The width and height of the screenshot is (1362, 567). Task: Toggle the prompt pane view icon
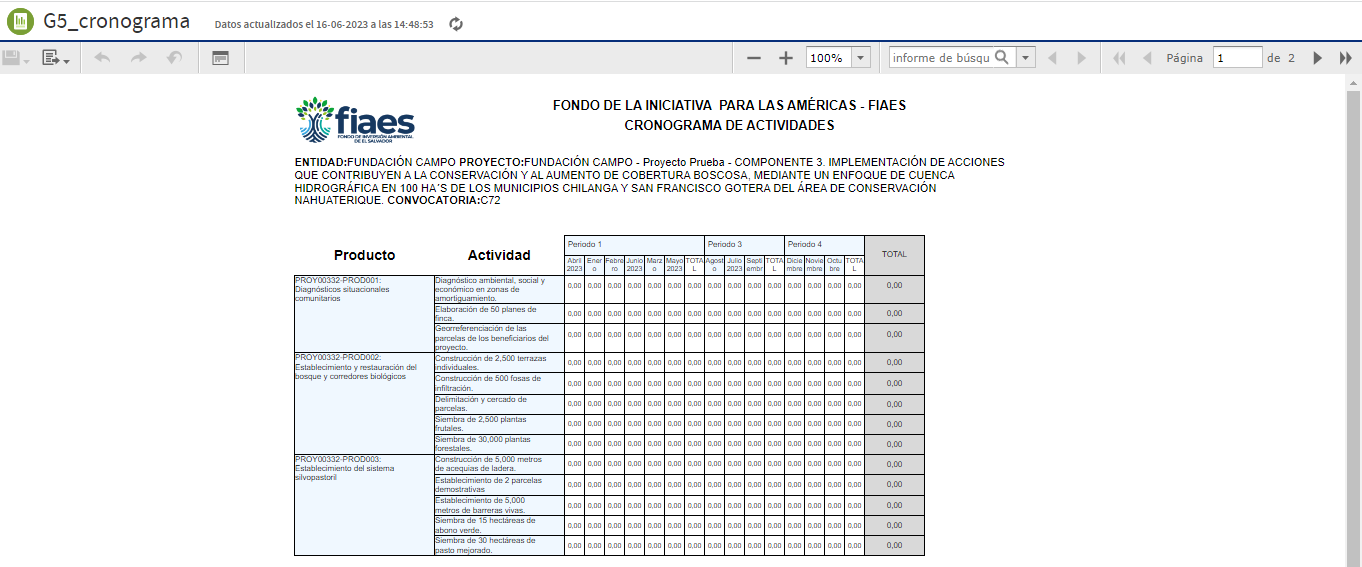tap(220, 59)
